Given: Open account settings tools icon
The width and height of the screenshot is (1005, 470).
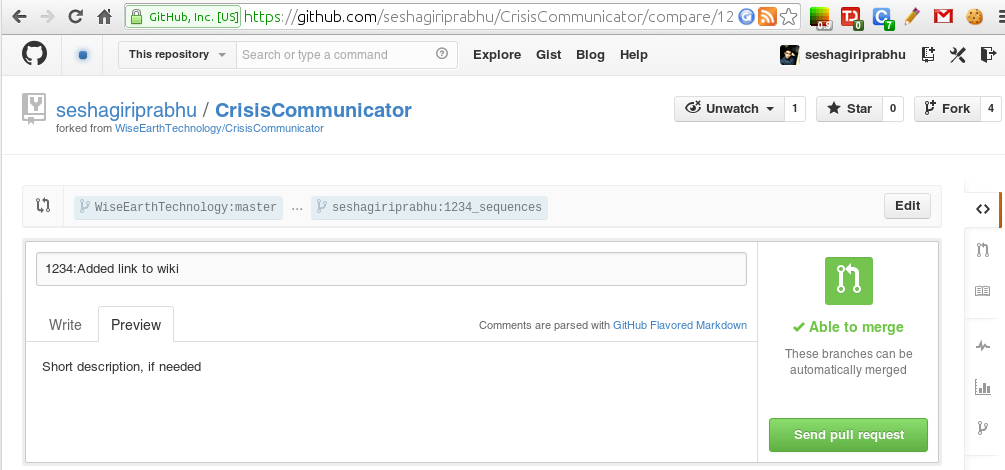Looking at the screenshot, I should (958, 55).
